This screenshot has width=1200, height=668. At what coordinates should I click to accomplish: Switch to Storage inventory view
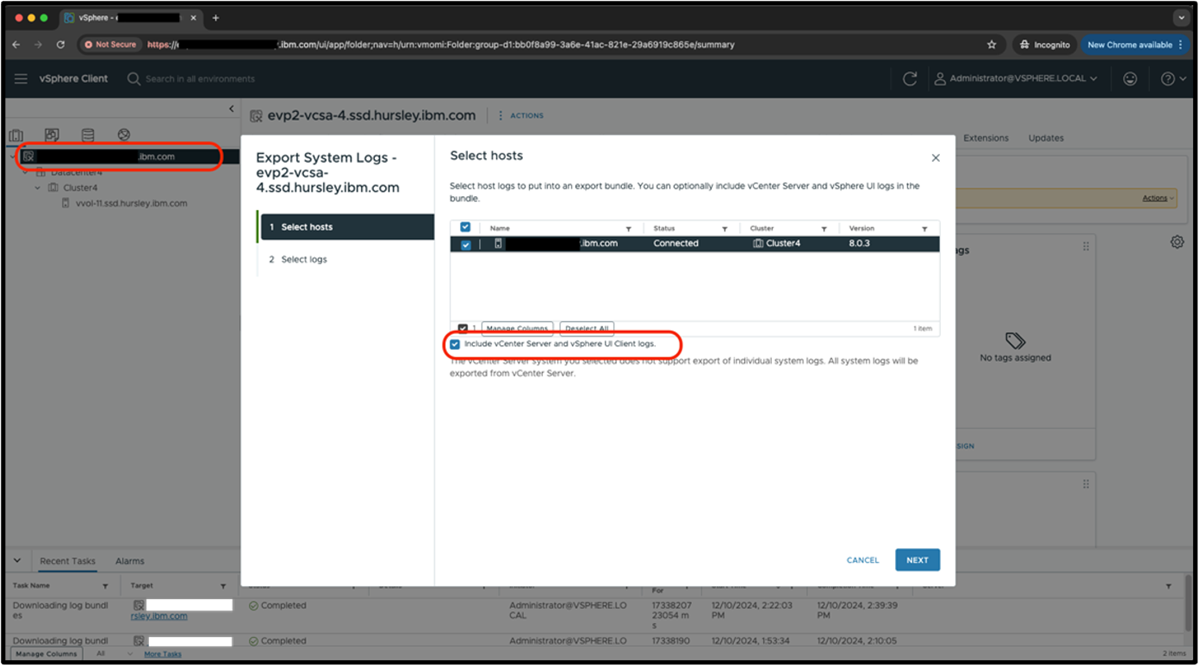click(x=88, y=134)
